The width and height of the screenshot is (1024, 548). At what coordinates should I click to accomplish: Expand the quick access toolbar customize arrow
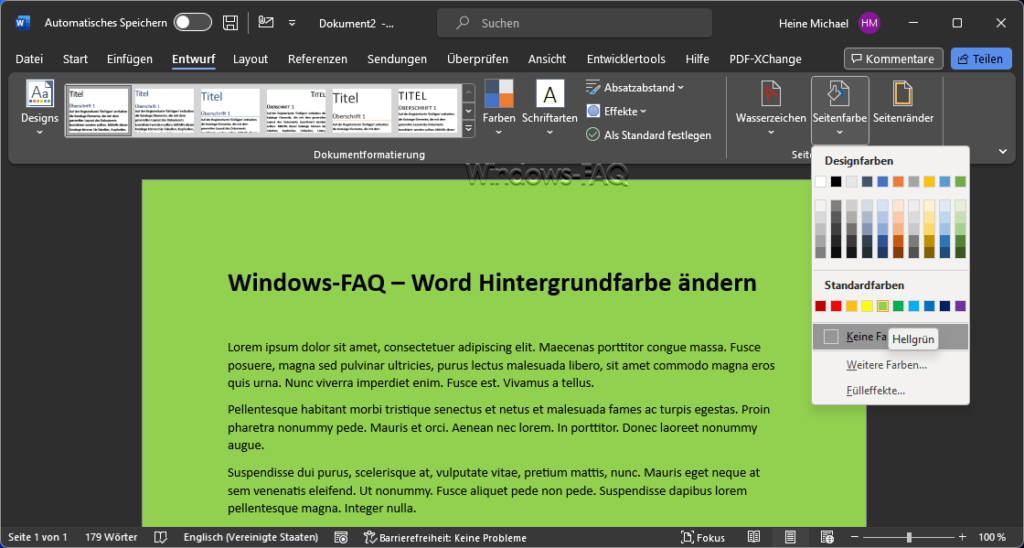(x=292, y=23)
